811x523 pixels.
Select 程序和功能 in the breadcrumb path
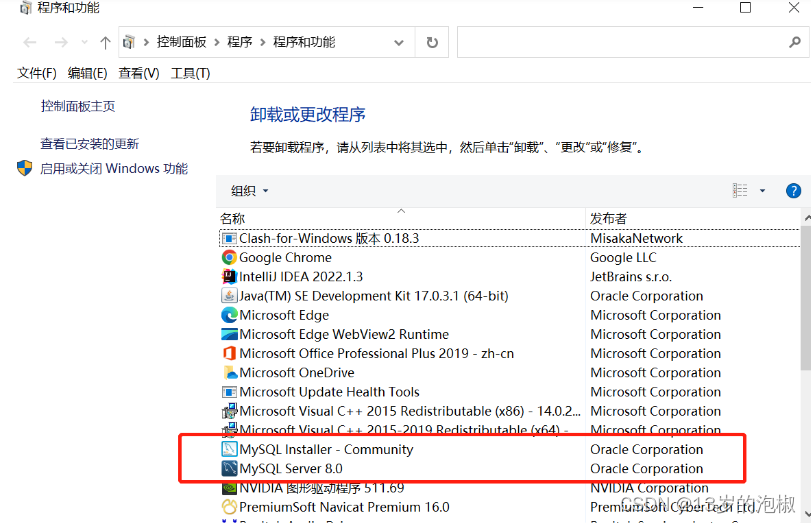tap(304, 42)
